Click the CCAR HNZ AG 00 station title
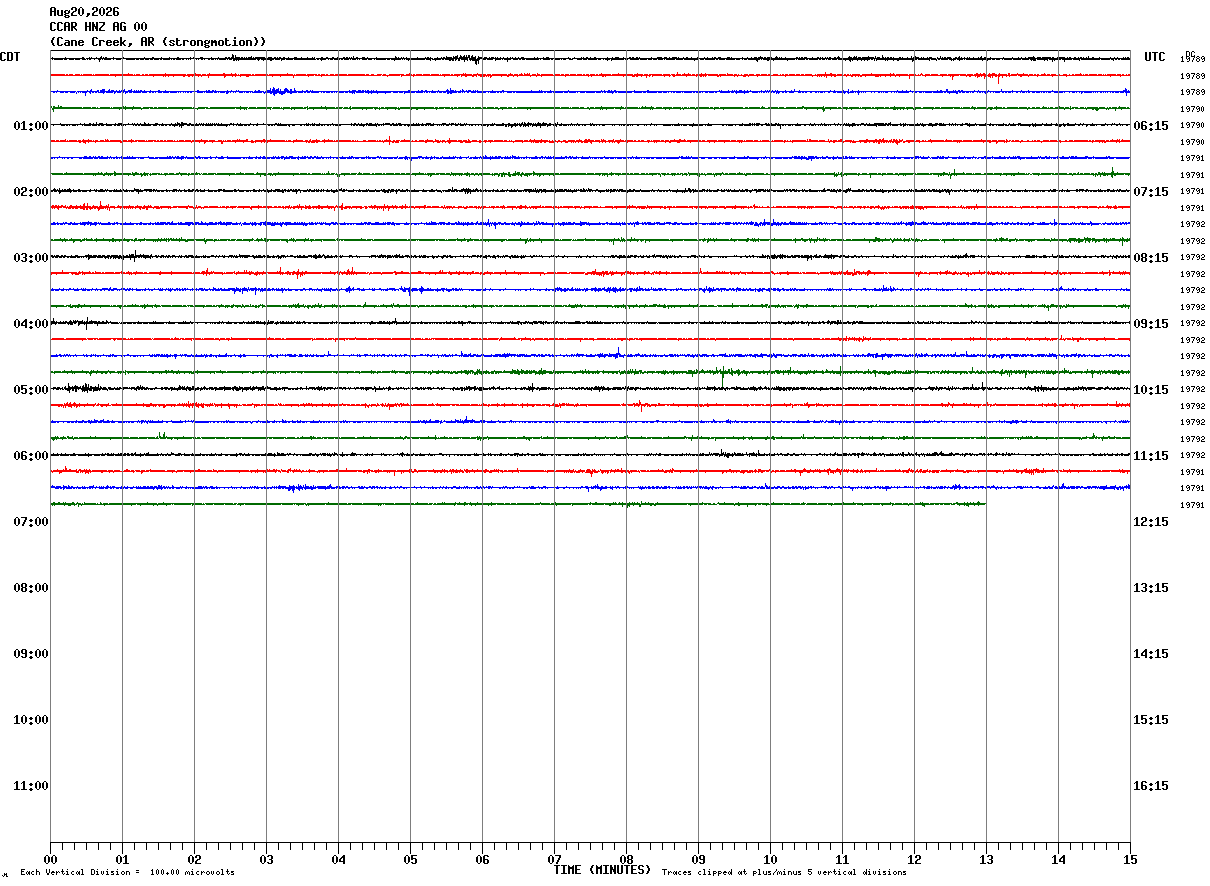1210x886 pixels. (x=98, y=27)
